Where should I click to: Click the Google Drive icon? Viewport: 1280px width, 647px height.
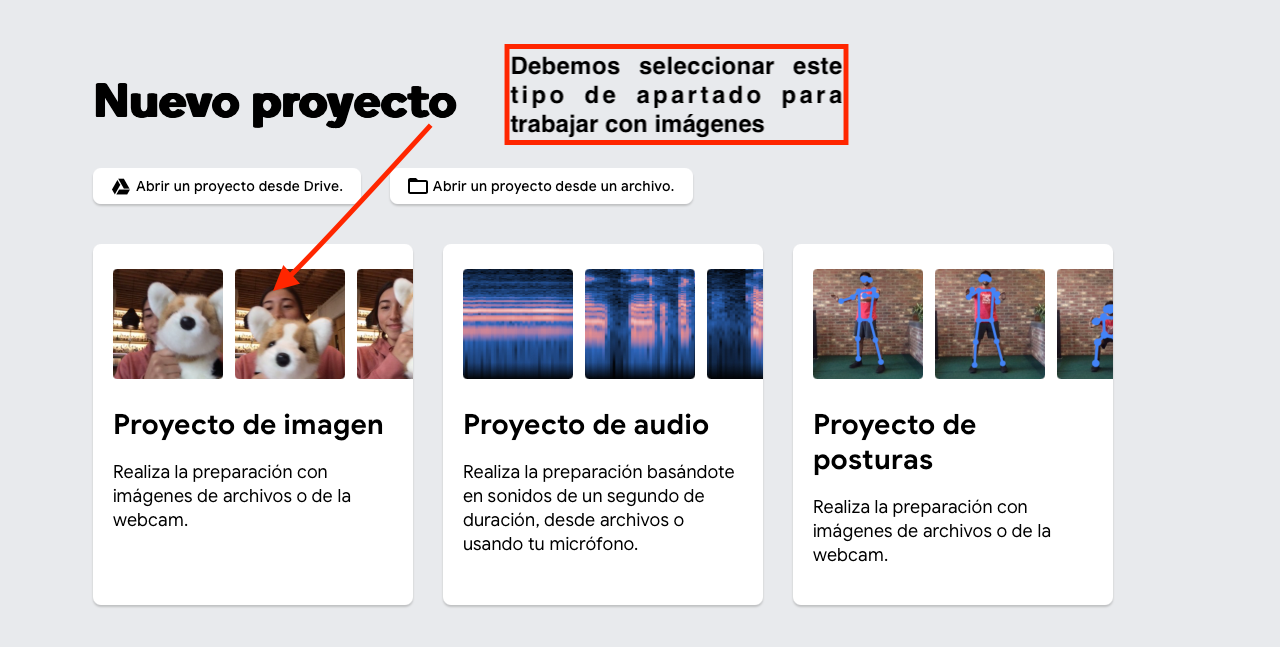121,186
